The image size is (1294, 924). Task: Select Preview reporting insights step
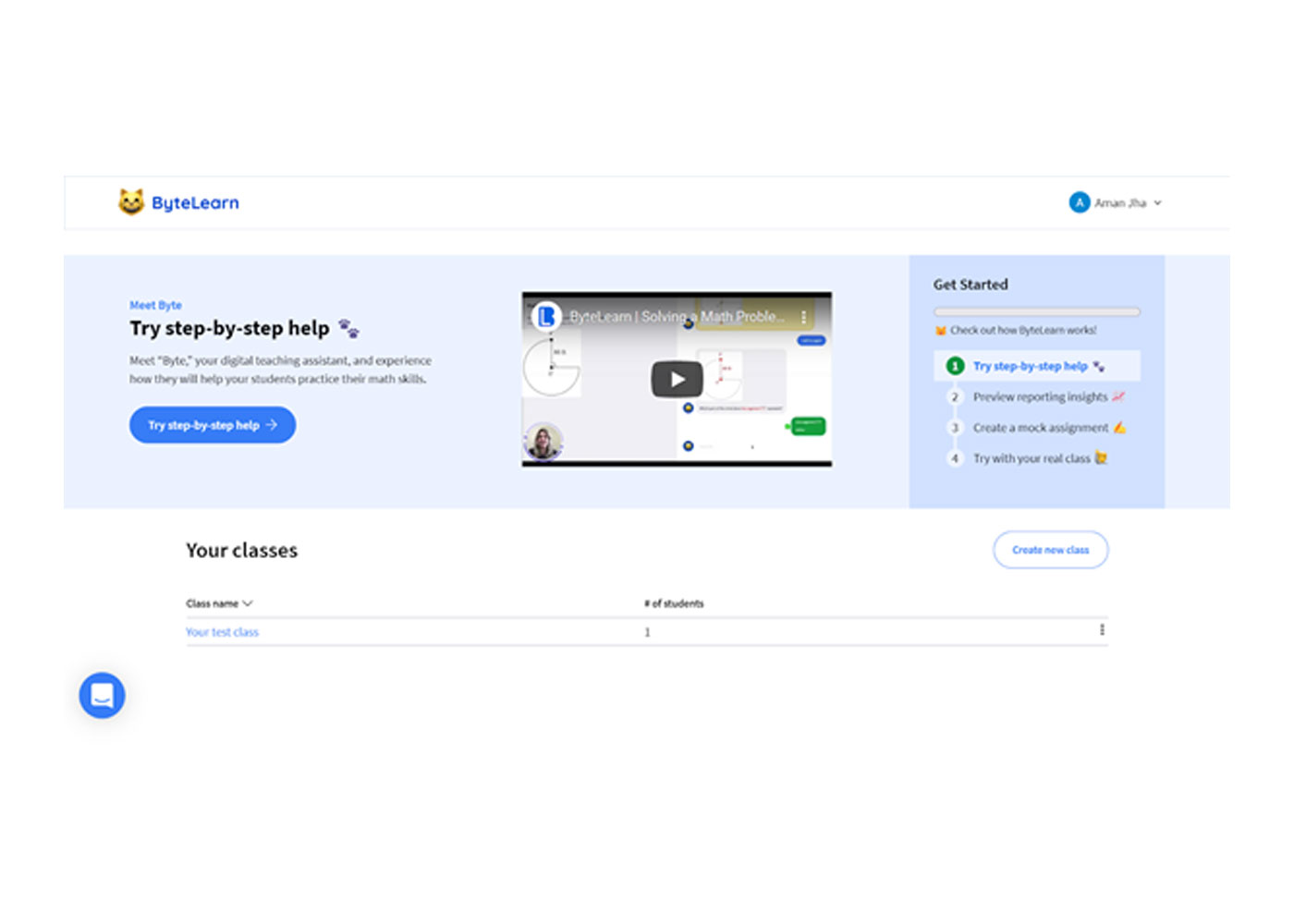click(x=1040, y=397)
